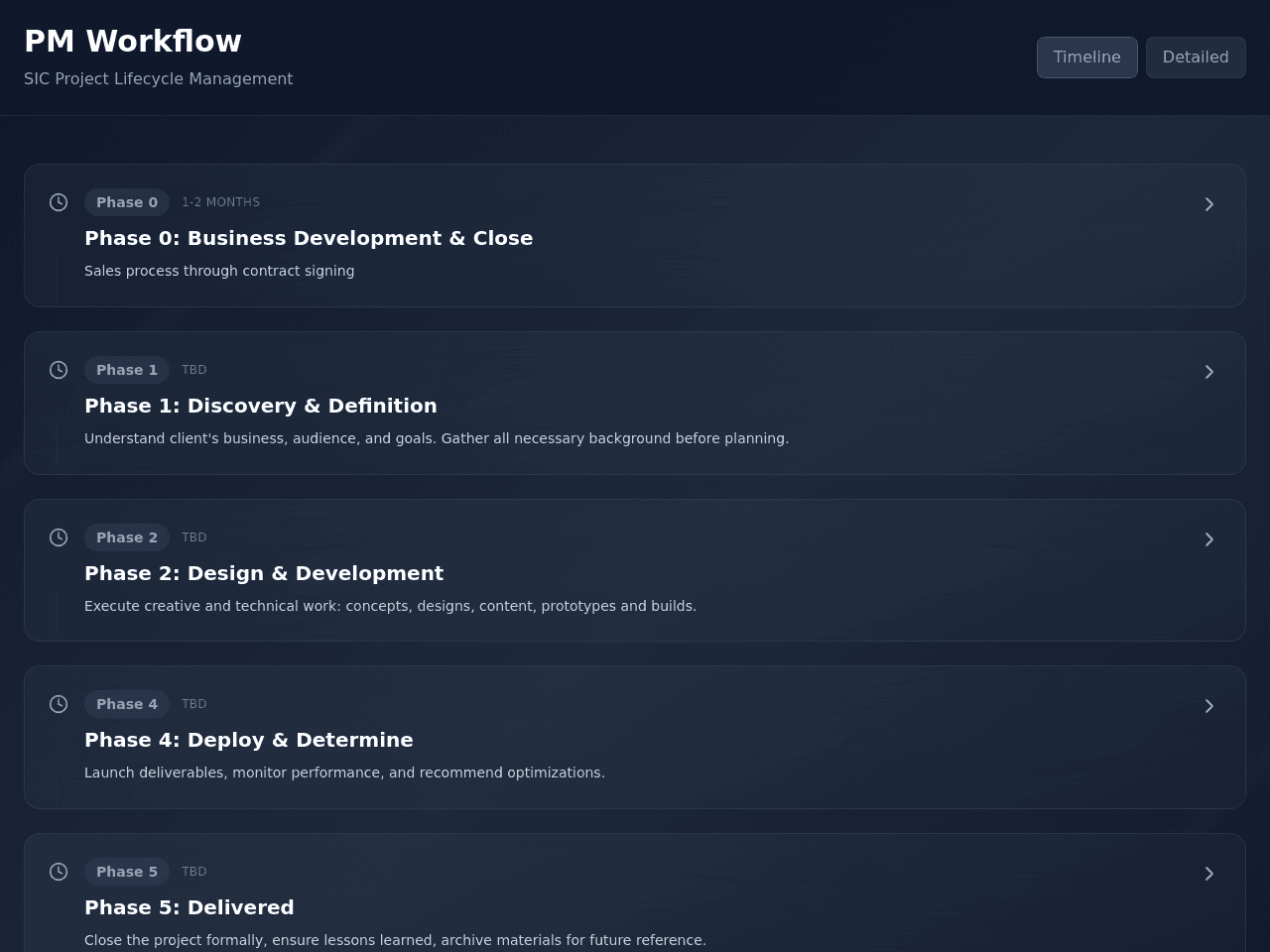Open the Phase 2: Design & Development title
The height and width of the screenshot is (952, 1270).
click(x=264, y=573)
